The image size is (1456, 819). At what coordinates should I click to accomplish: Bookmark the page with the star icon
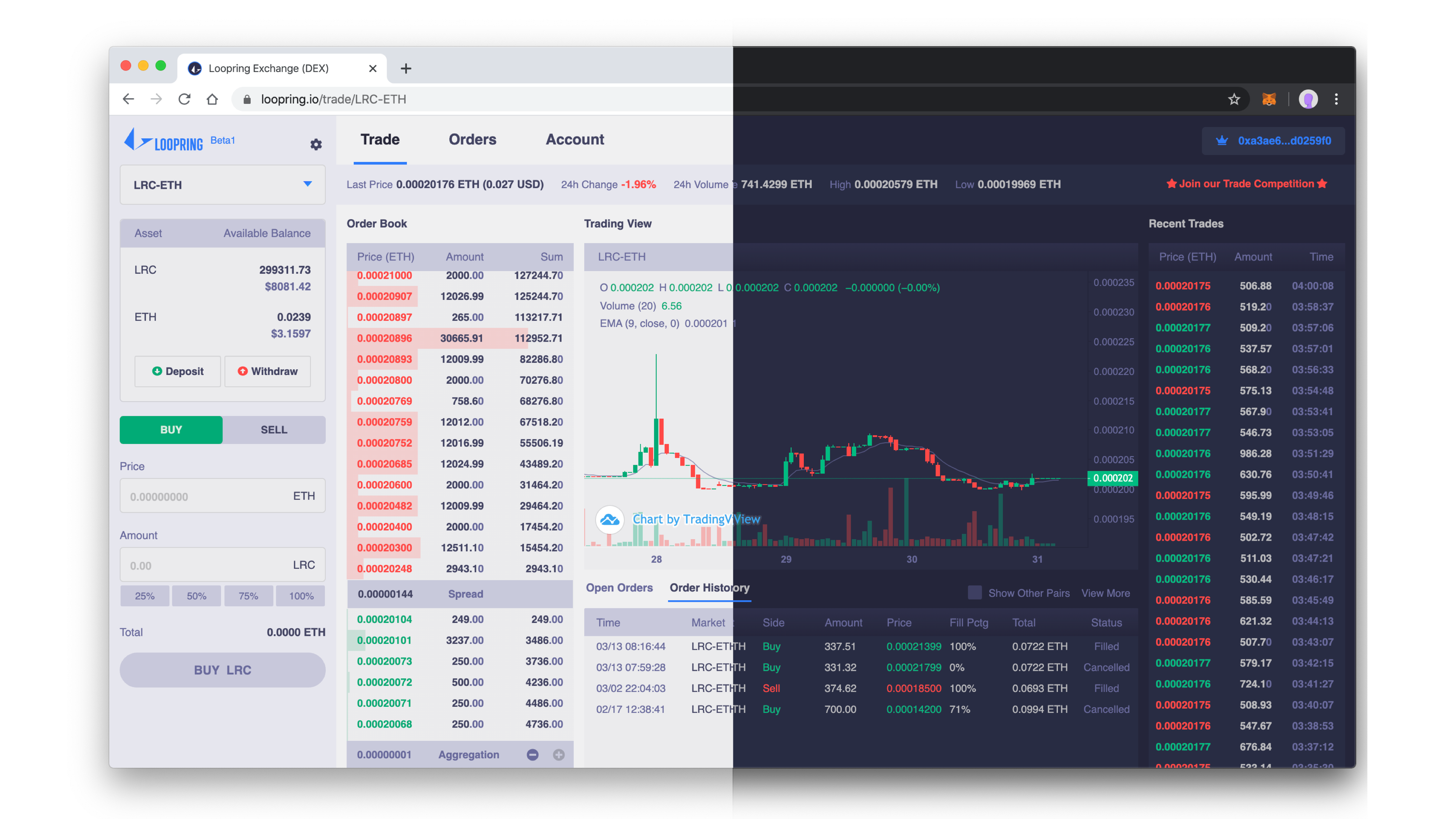coord(1234,99)
